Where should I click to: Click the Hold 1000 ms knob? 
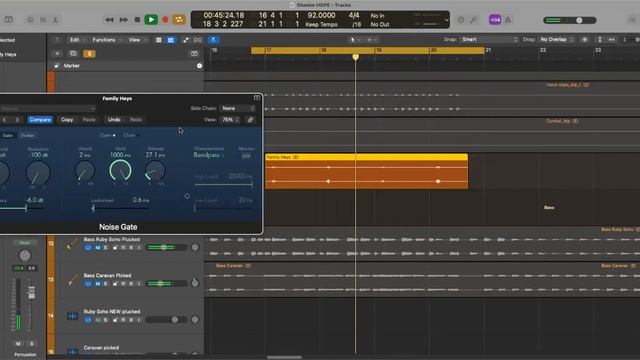pos(120,171)
